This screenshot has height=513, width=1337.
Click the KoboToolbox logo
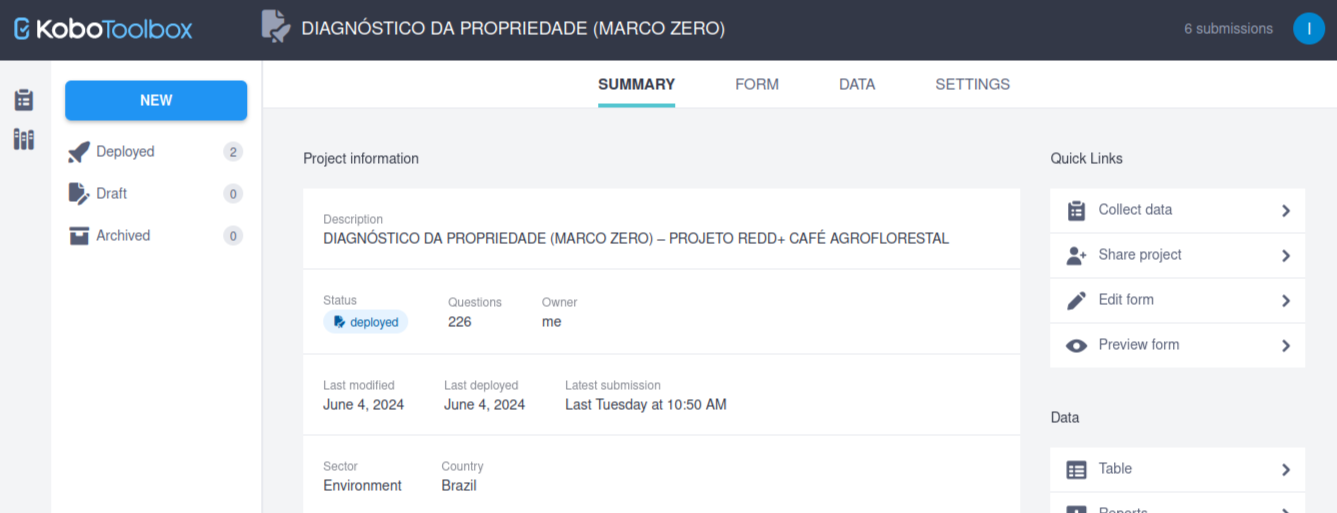pos(103,29)
